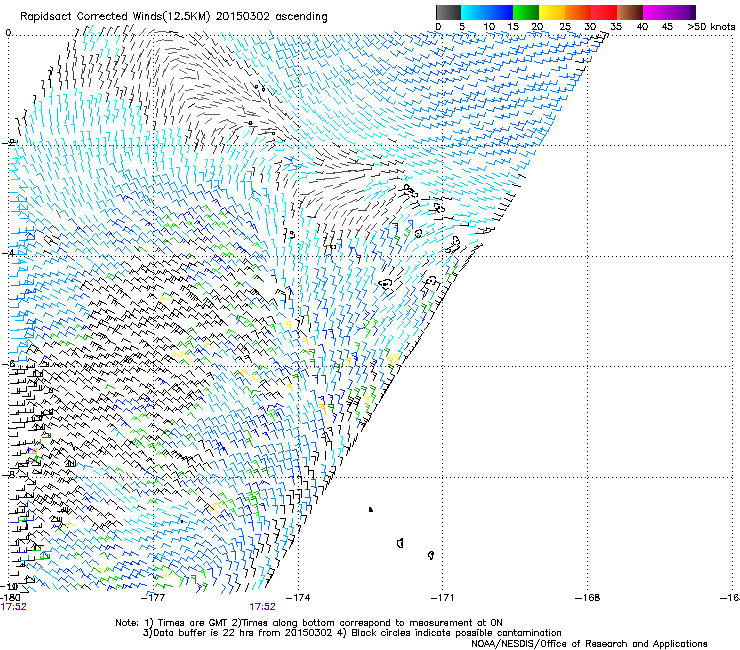The width and height of the screenshot is (740, 650).
Task: Click the latitude label 0 at top left
Action: click(x=8, y=33)
